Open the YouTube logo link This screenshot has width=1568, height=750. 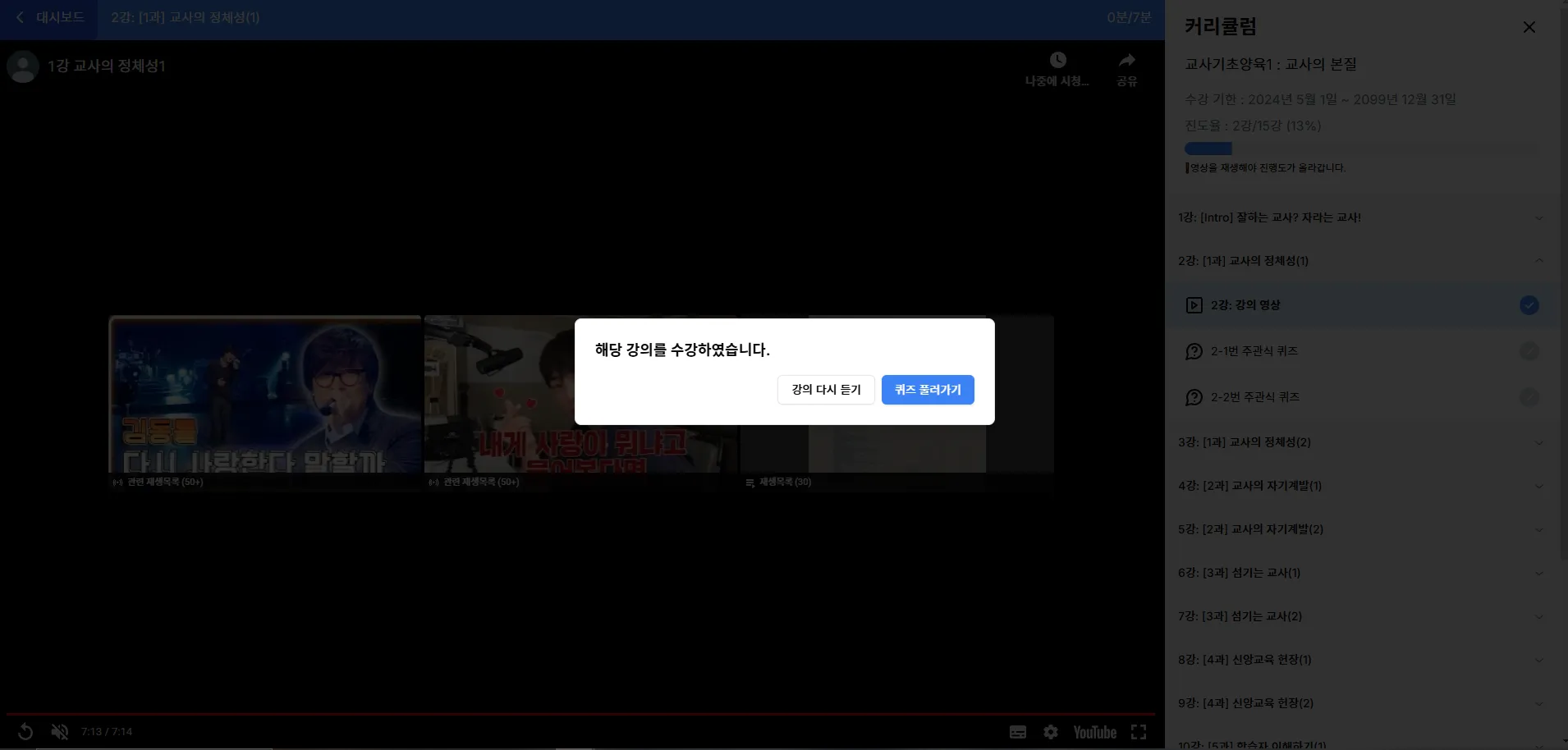click(1095, 732)
